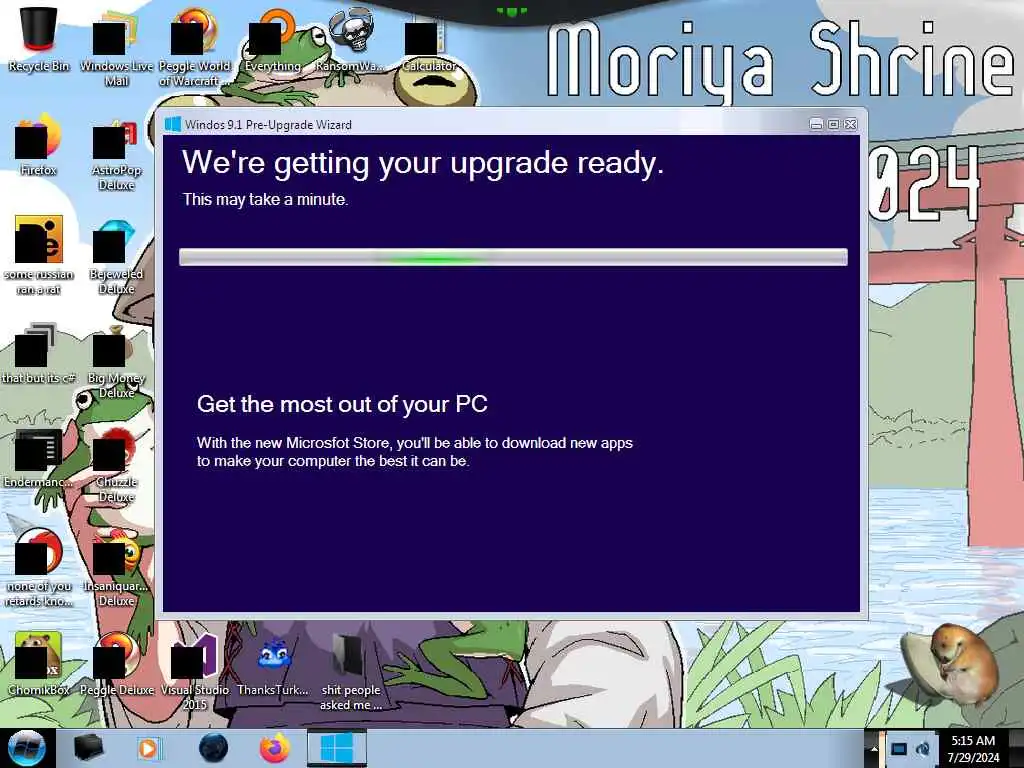Close the Pre-Upgrade Wizard window
Viewport: 1024px width, 768px height.
pyautogui.click(x=851, y=124)
